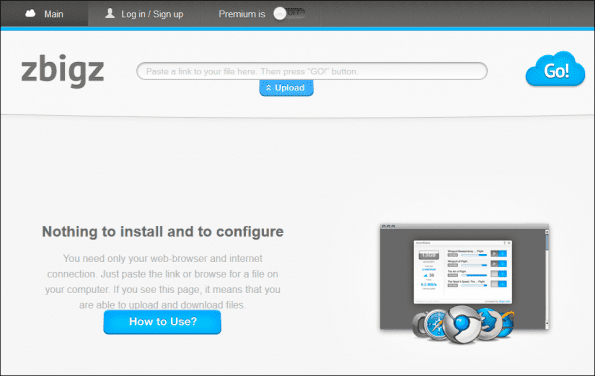
Task: Click the 'Premium is' label
Action: [x=242, y=14]
